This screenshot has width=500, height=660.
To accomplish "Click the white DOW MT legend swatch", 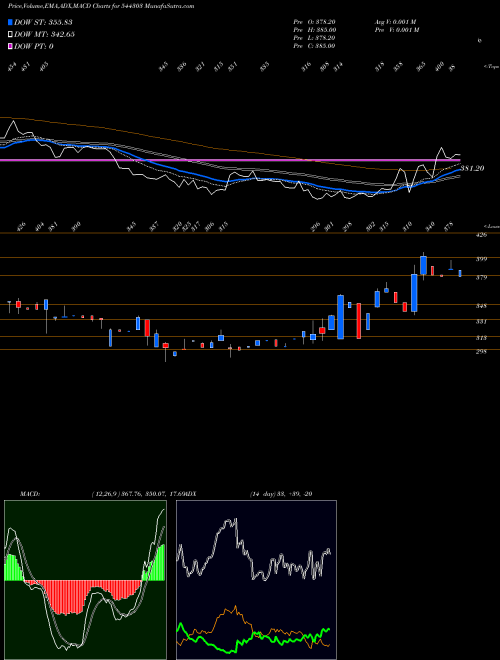I will pyautogui.click(x=10, y=35).
